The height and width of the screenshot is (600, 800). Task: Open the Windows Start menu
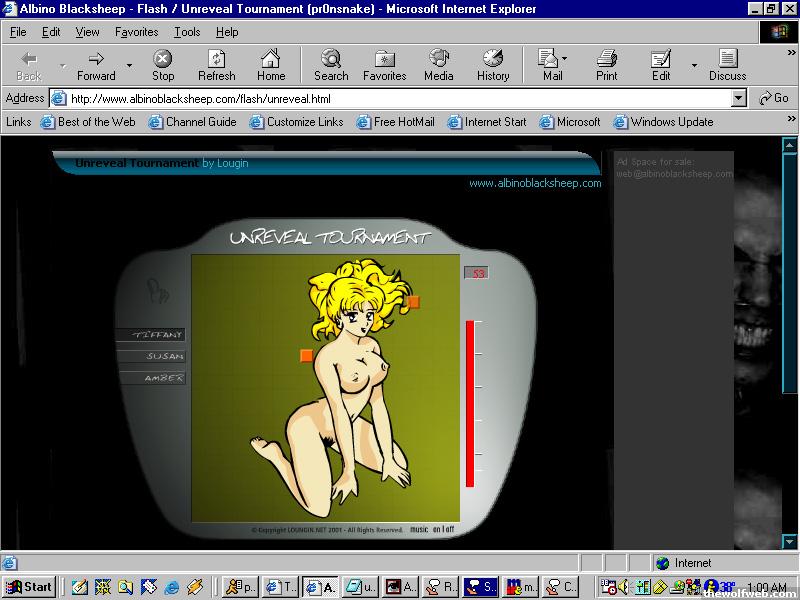pos(30,587)
